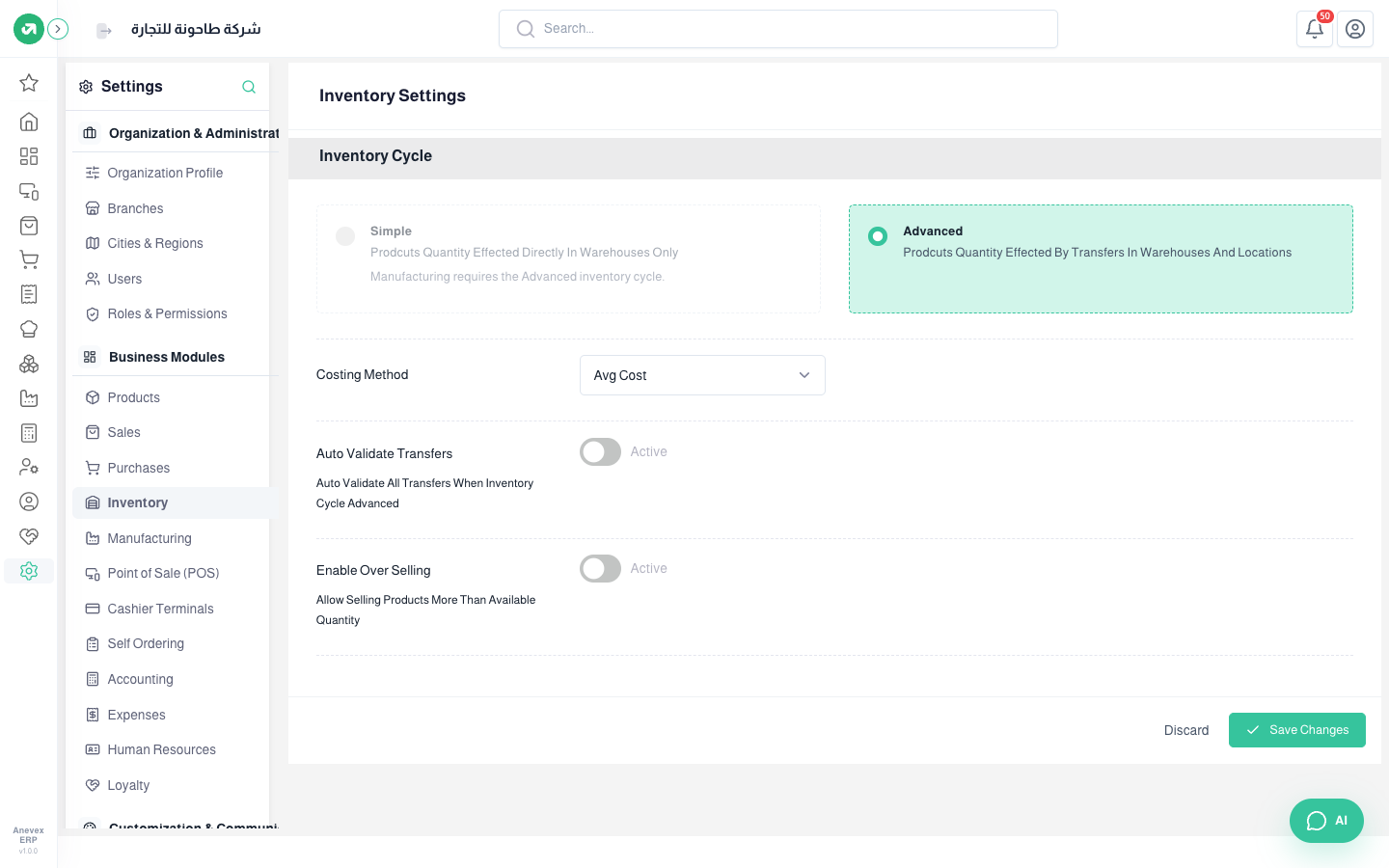Click Save Changes button
The width and height of the screenshot is (1389, 868).
(x=1297, y=730)
